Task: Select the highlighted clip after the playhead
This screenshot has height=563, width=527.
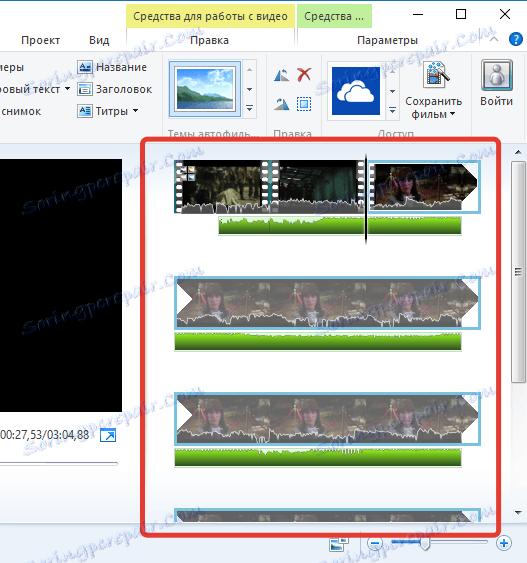Action: [x=424, y=187]
